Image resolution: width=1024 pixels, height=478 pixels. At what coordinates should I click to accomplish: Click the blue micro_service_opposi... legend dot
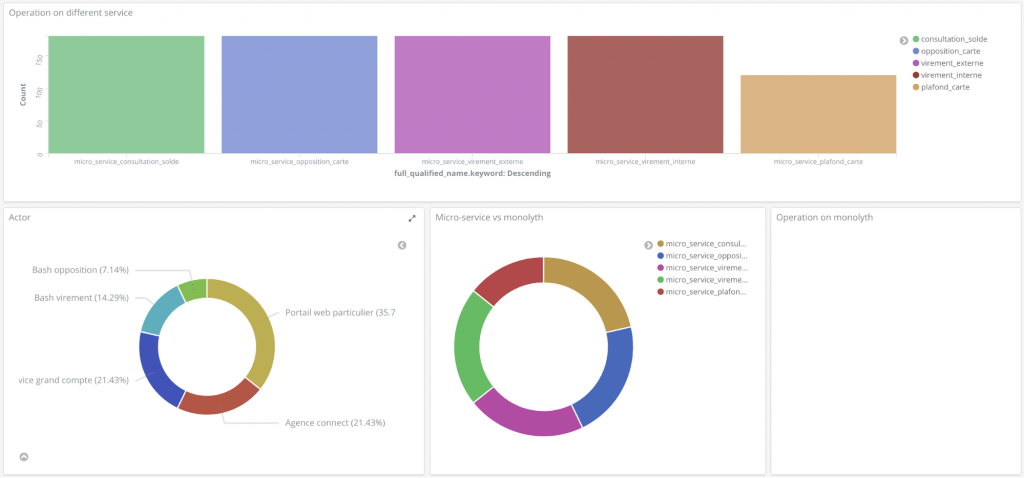[660, 256]
